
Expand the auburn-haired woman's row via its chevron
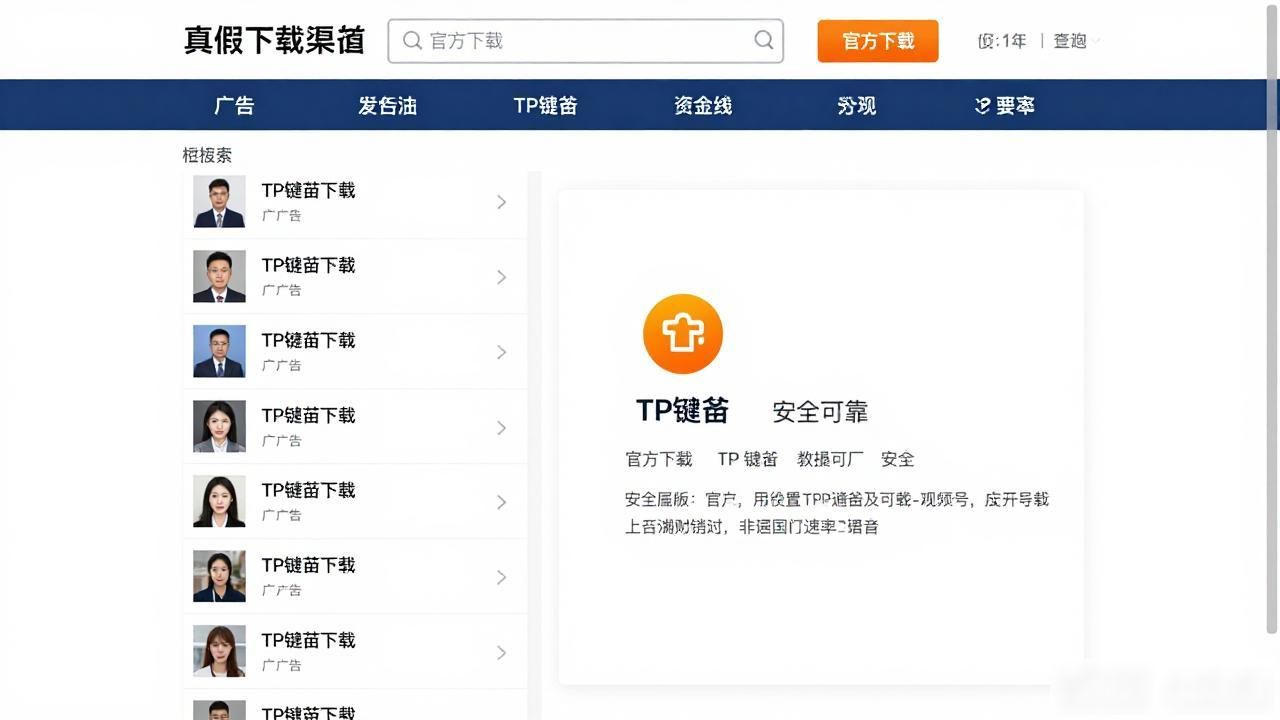502,652
